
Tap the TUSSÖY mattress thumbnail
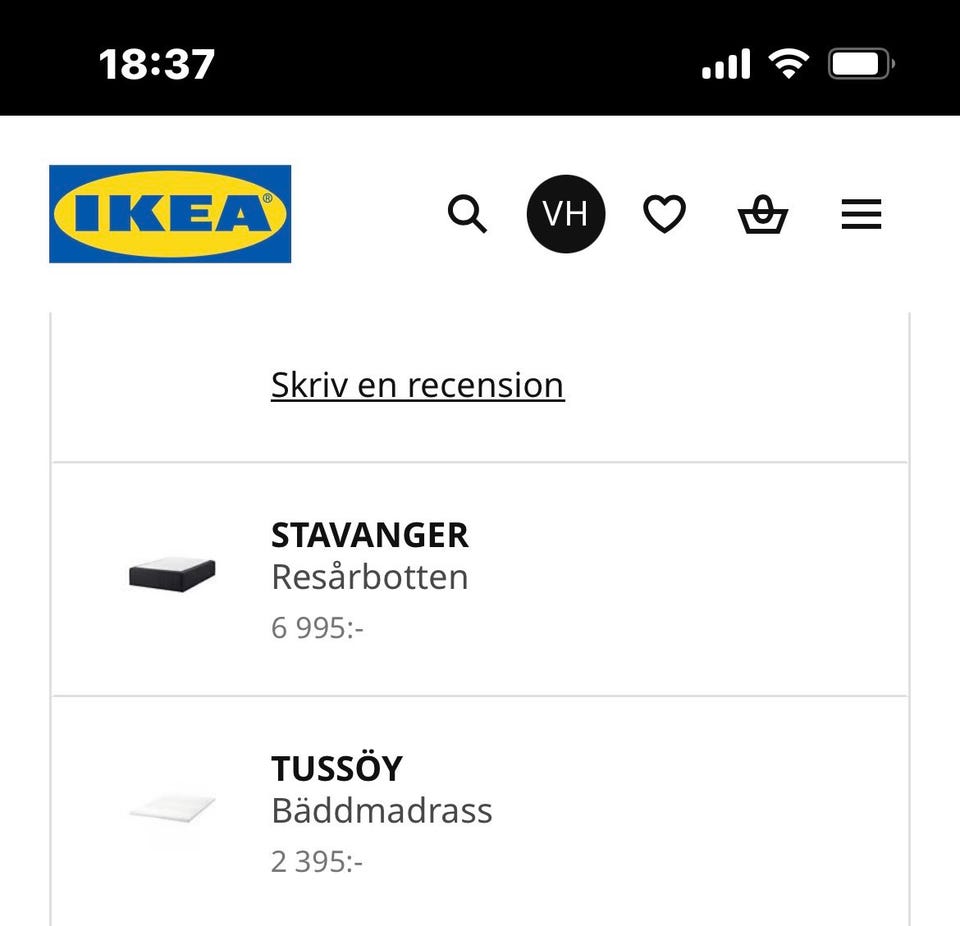(172, 808)
